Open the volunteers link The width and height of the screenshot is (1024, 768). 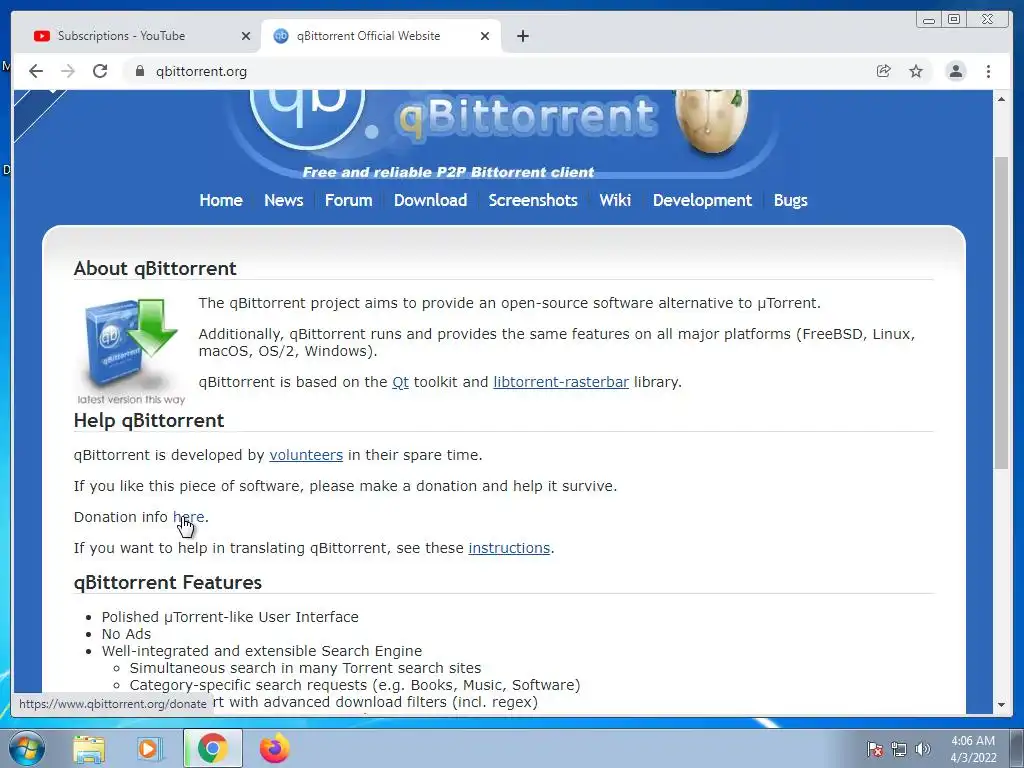pos(306,455)
